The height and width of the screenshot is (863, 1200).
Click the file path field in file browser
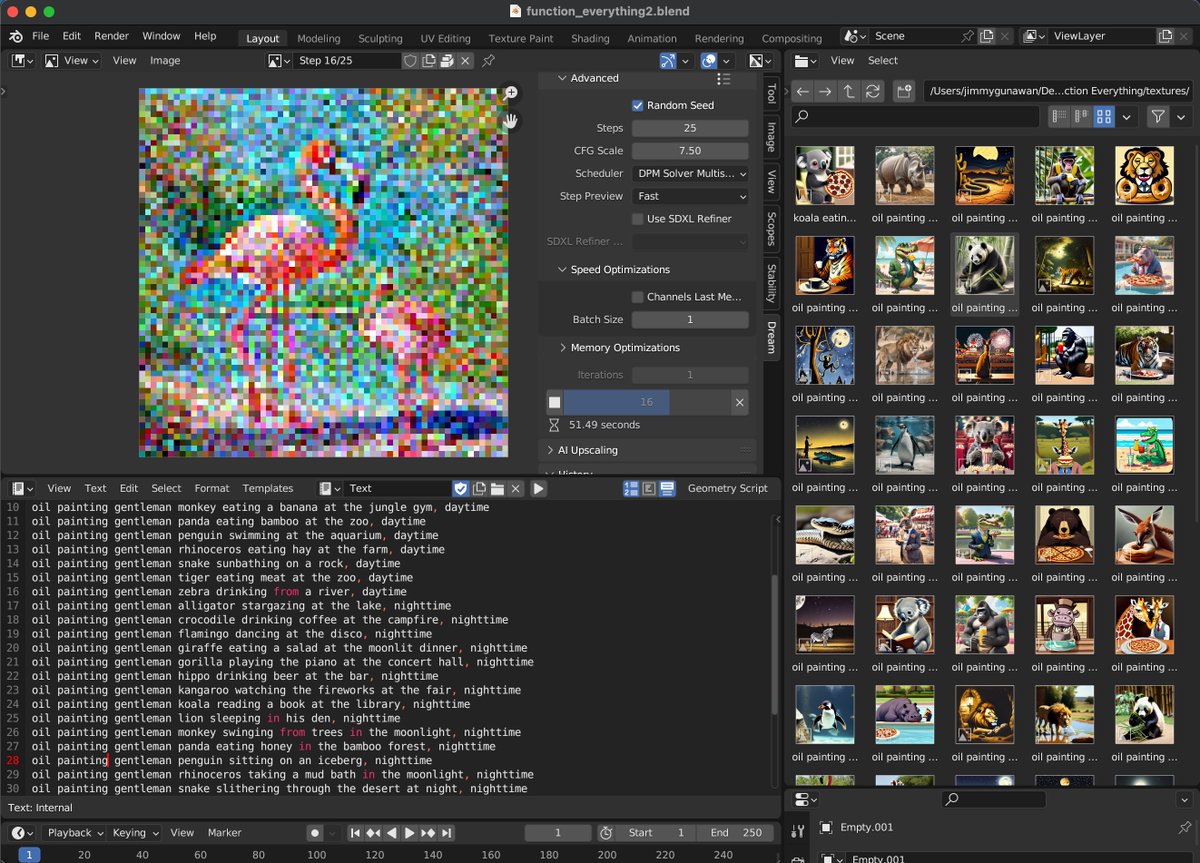[1057, 91]
